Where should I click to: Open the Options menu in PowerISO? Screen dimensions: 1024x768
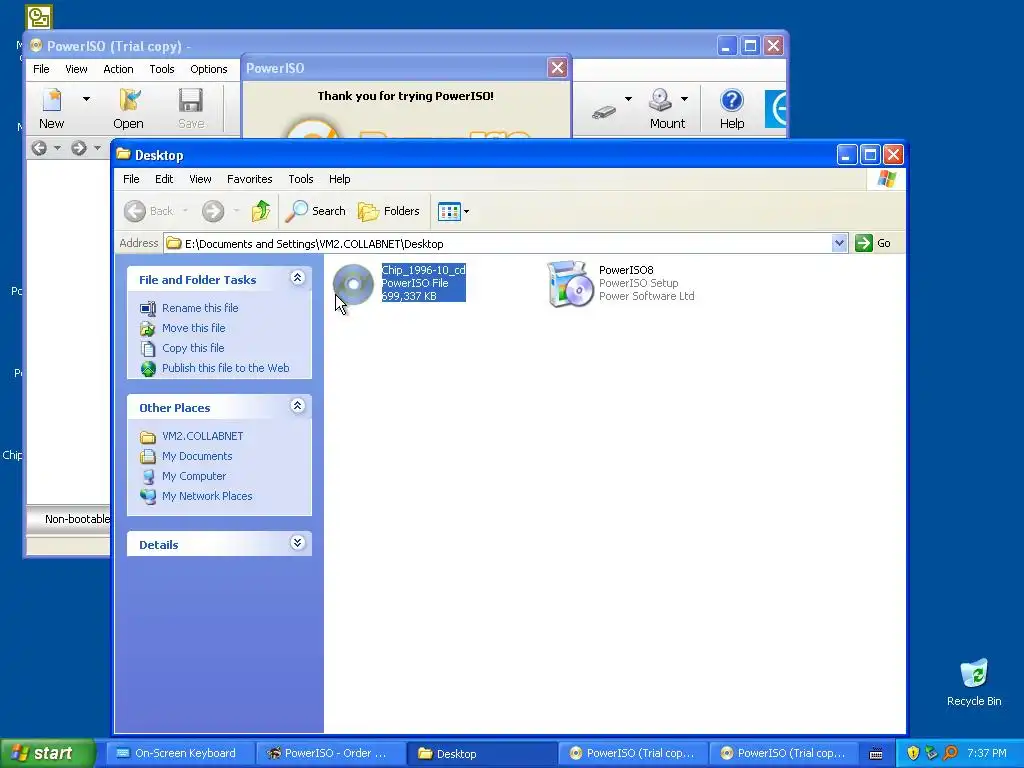(209, 69)
